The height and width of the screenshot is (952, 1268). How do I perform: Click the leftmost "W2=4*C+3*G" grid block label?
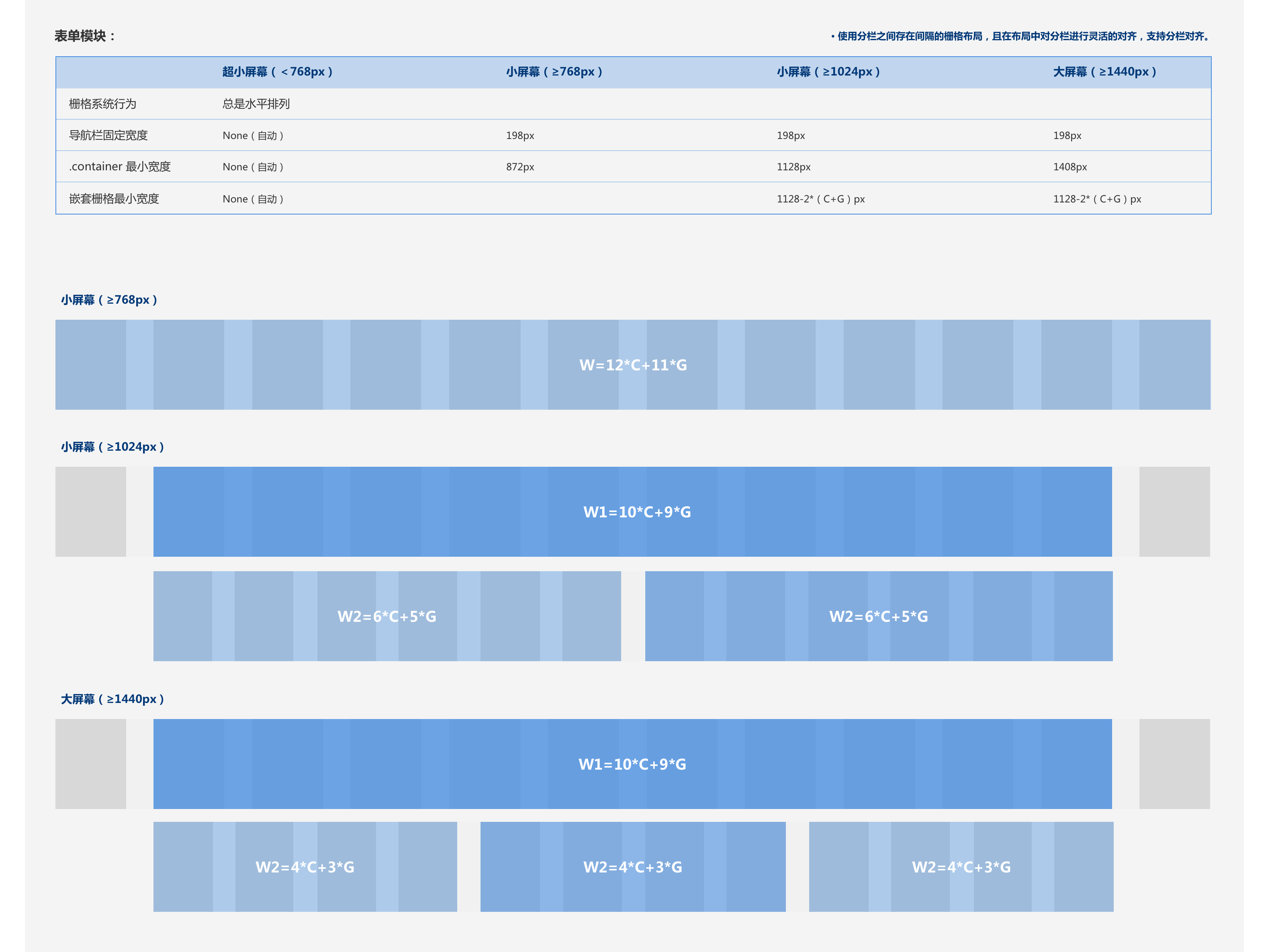[305, 867]
